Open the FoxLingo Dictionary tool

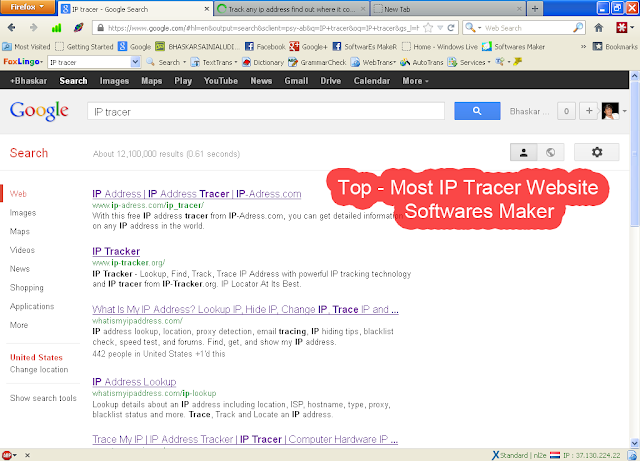263,62
